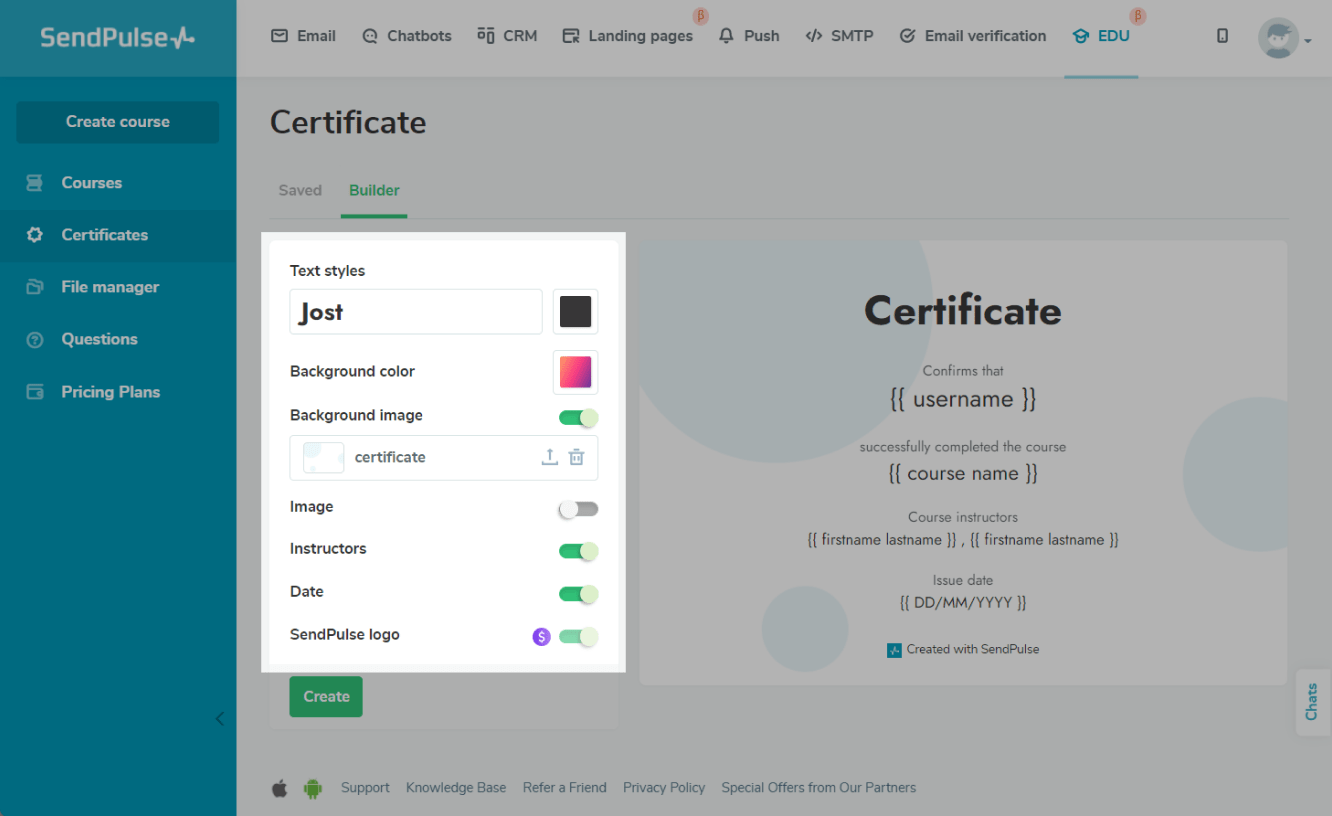Open the Jost font dropdown

coord(416,312)
